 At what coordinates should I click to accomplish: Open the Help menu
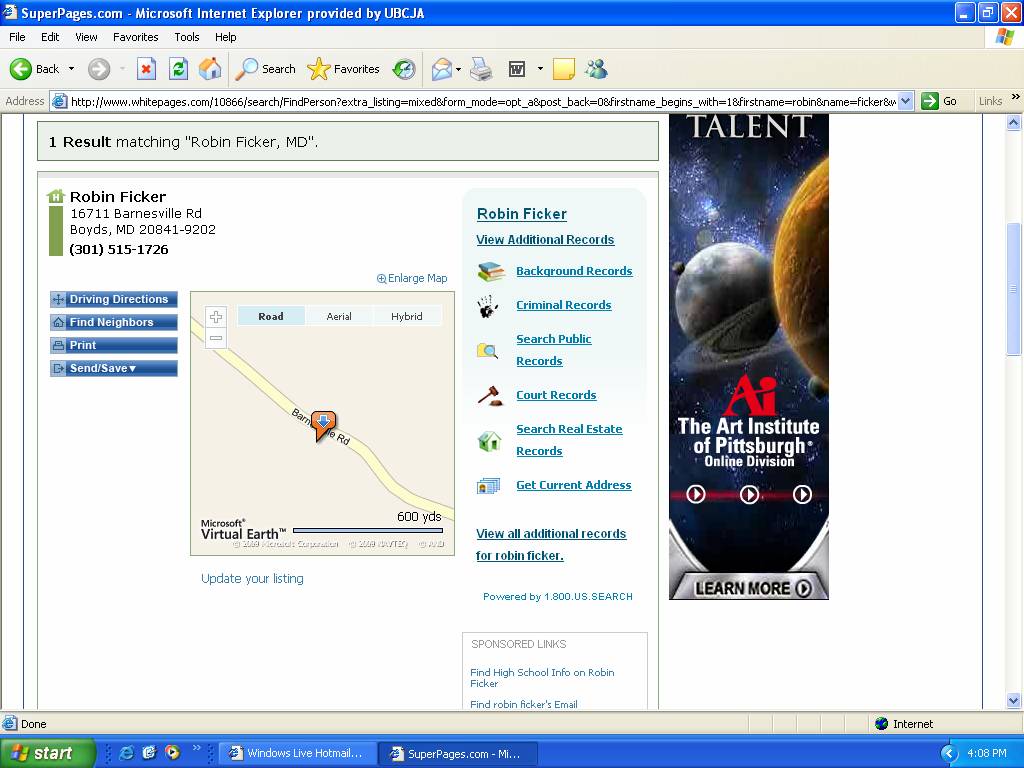[x=225, y=37]
